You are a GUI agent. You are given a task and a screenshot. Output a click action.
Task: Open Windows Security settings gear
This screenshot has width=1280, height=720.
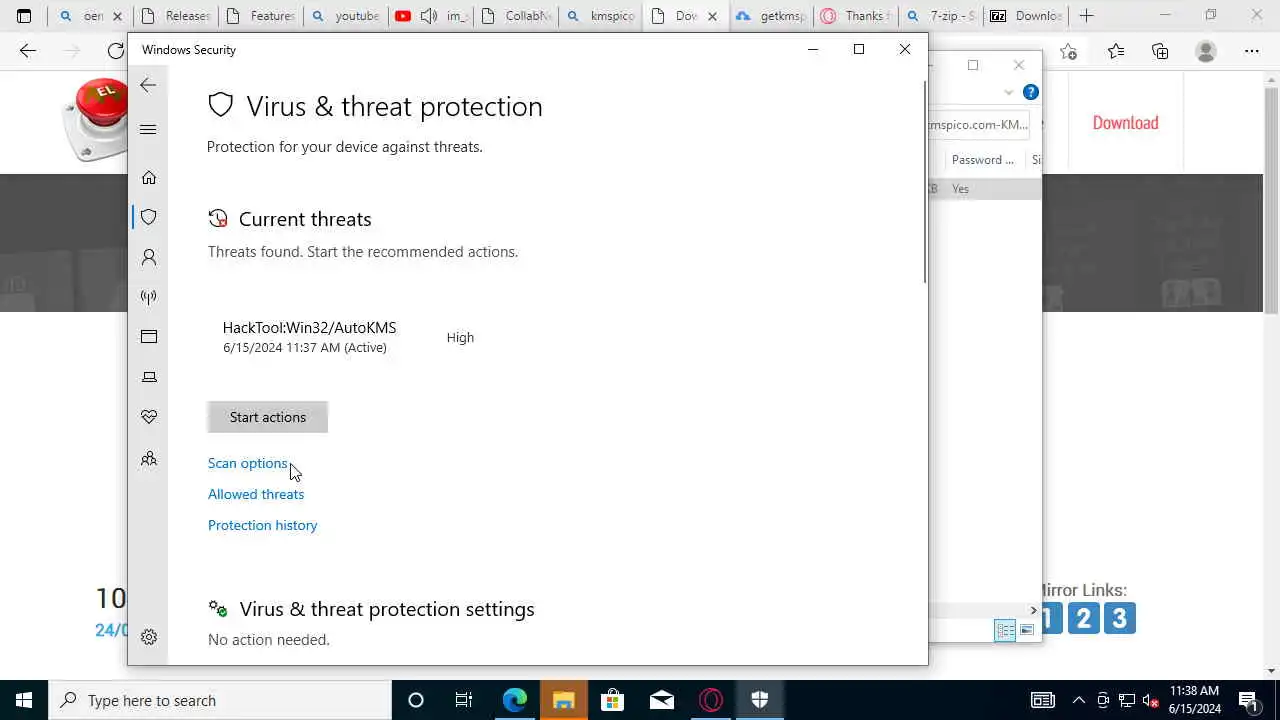pyautogui.click(x=149, y=637)
